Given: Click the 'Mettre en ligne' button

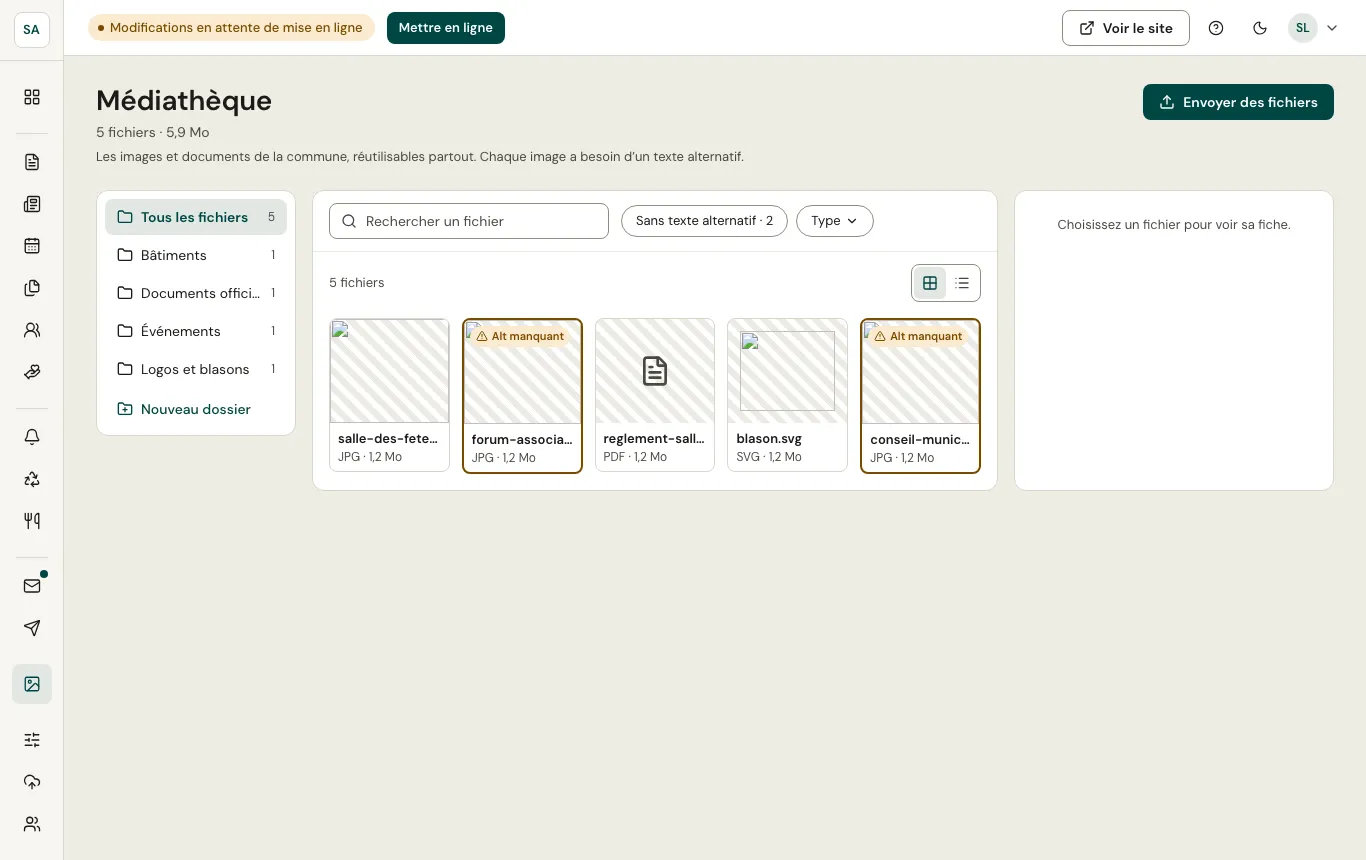Looking at the screenshot, I should pos(446,28).
